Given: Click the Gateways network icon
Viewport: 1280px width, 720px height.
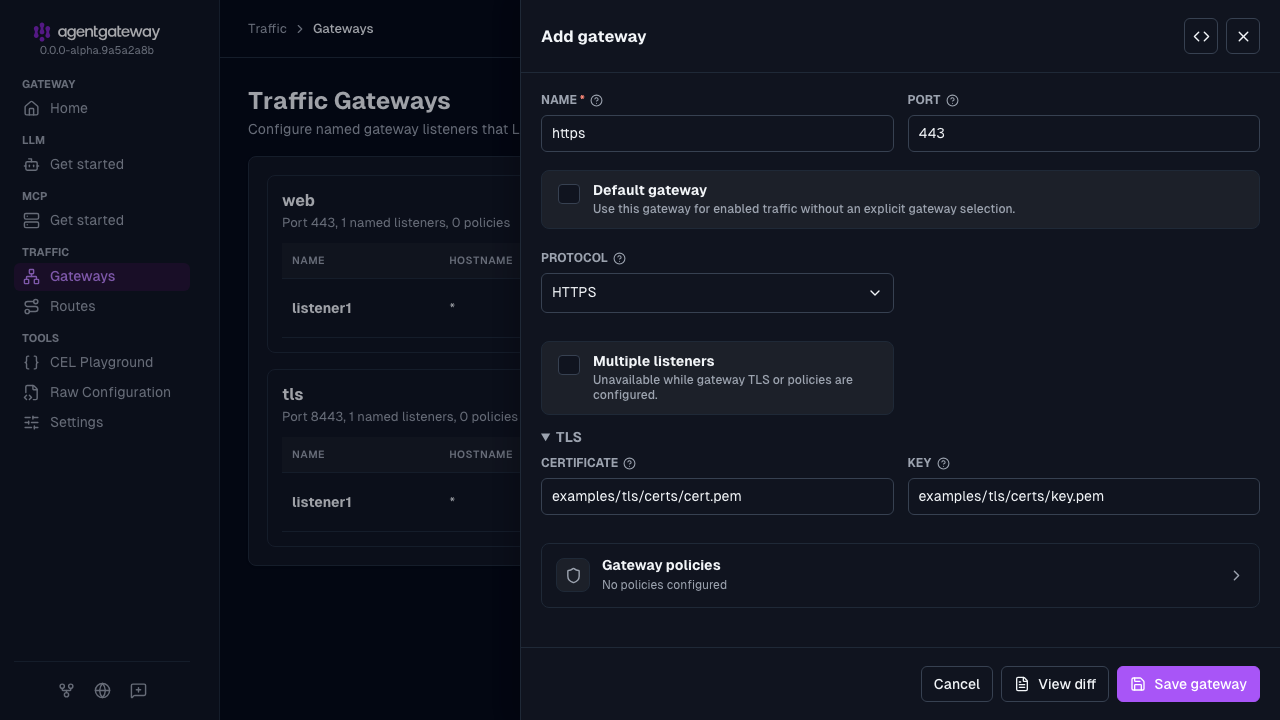Looking at the screenshot, I should click(32, 276).
